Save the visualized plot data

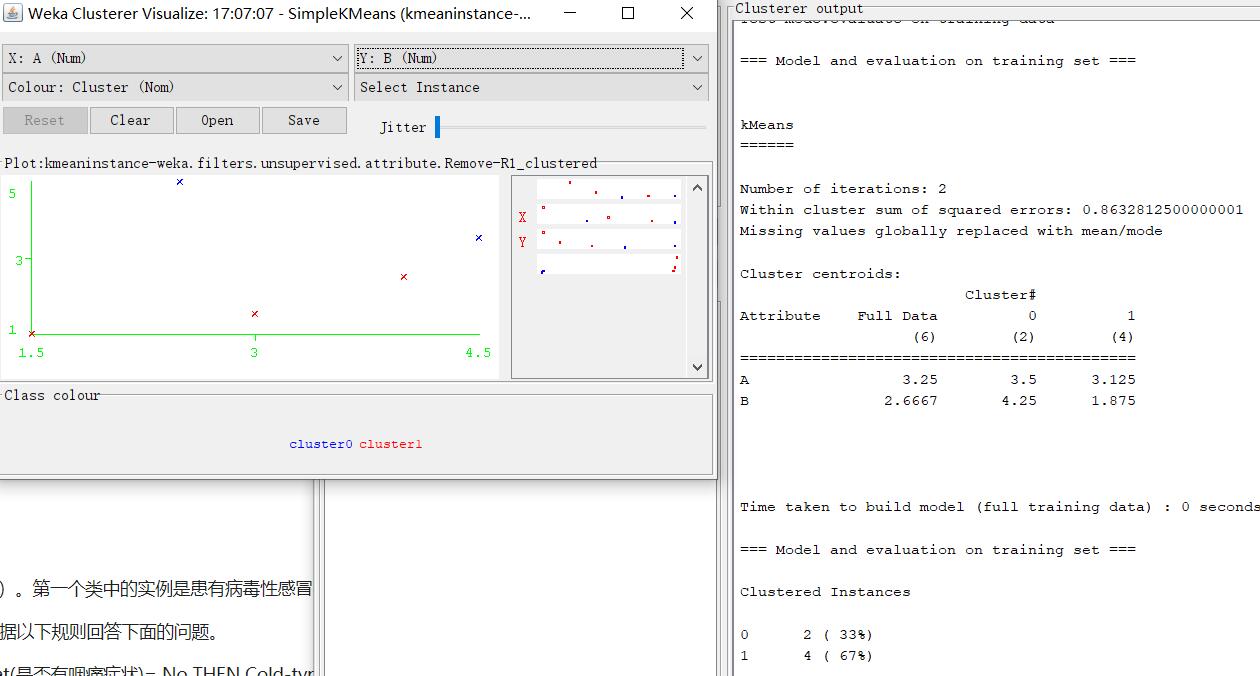(304, 120)
